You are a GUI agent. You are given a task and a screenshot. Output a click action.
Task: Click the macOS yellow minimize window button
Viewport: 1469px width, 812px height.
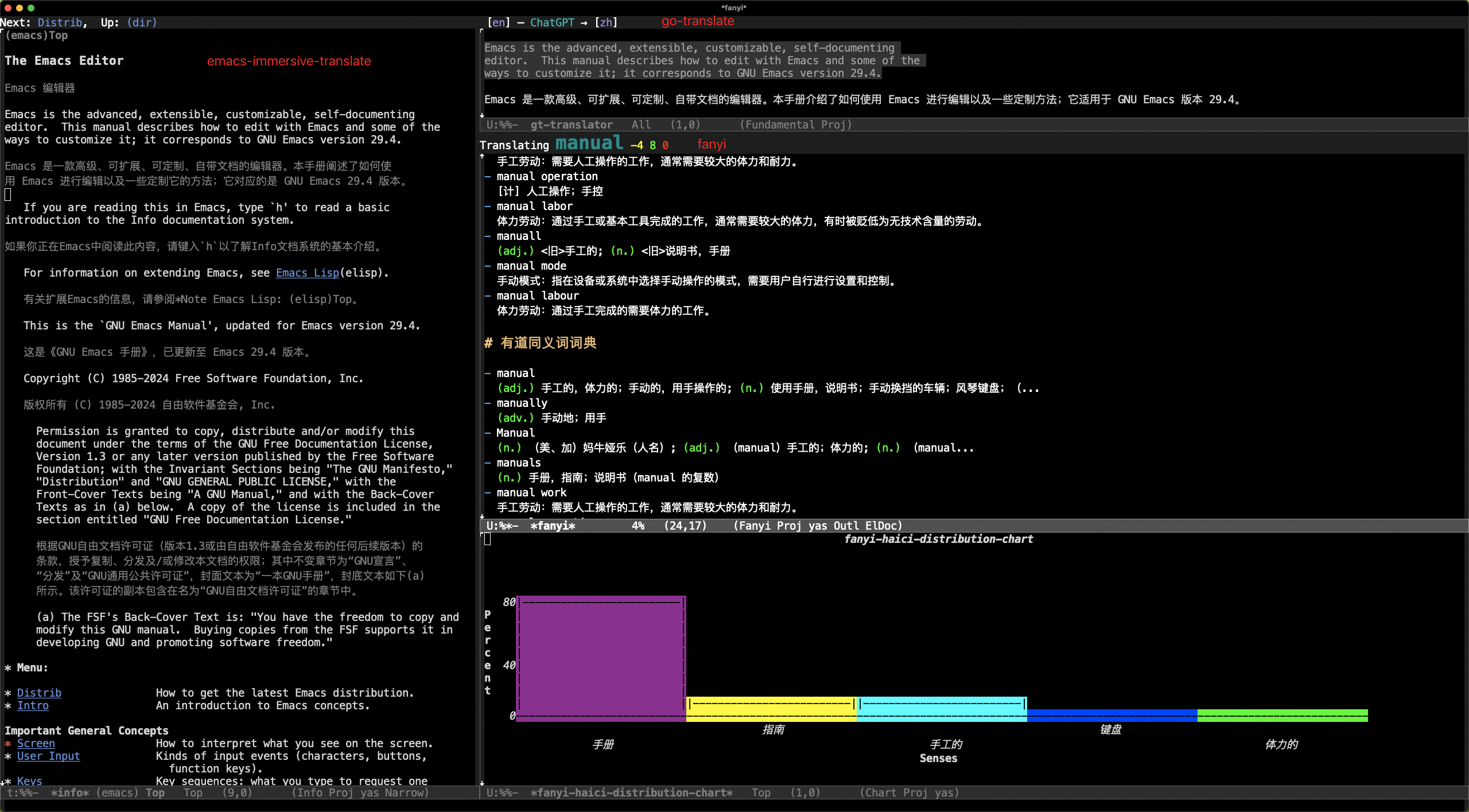20,7
